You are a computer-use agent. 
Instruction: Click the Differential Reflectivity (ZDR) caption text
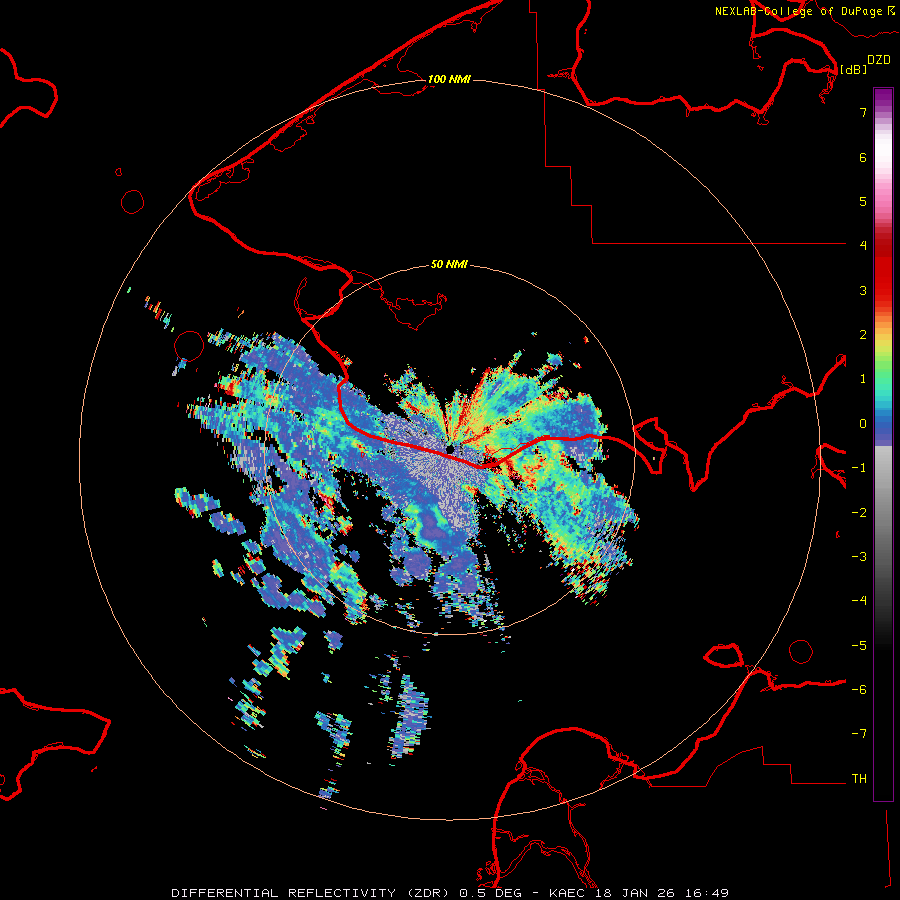[312, 893]
